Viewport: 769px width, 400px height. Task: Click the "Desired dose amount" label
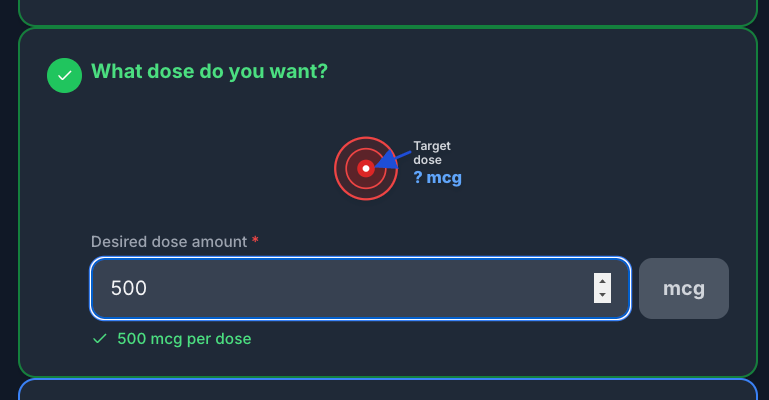169,242
